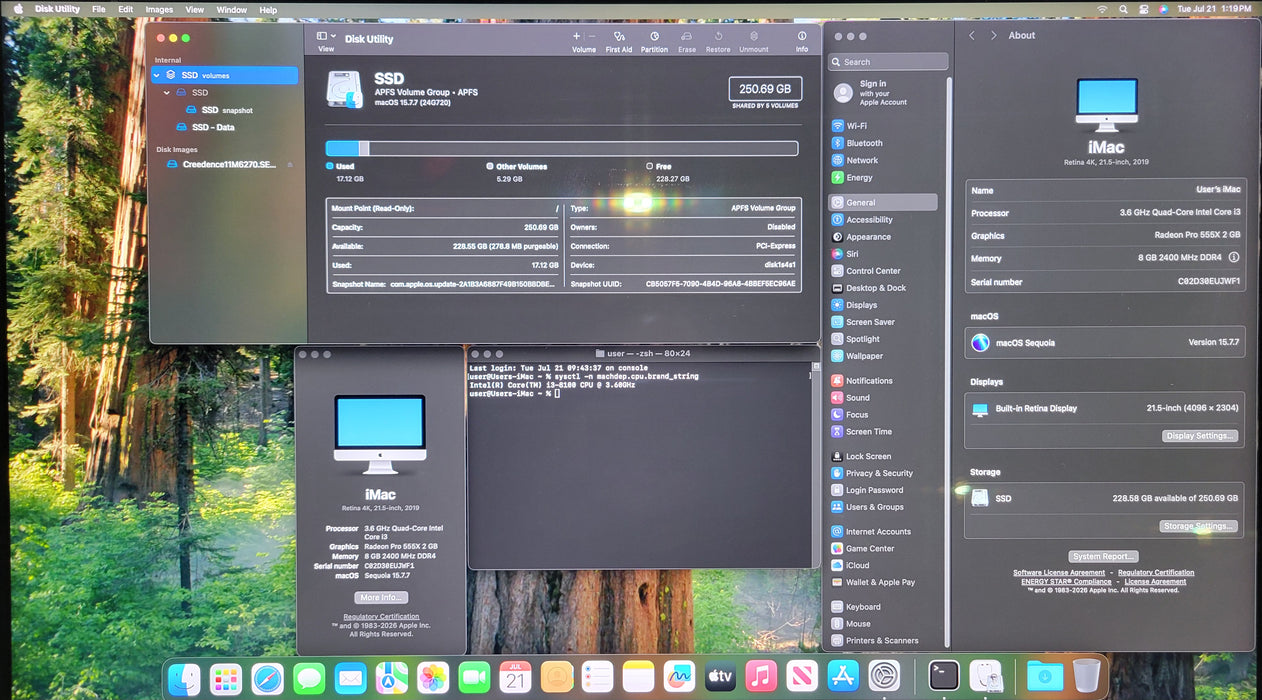Open the Images menu
Screen dimensions: 1262x700
(x=159, y=9)
